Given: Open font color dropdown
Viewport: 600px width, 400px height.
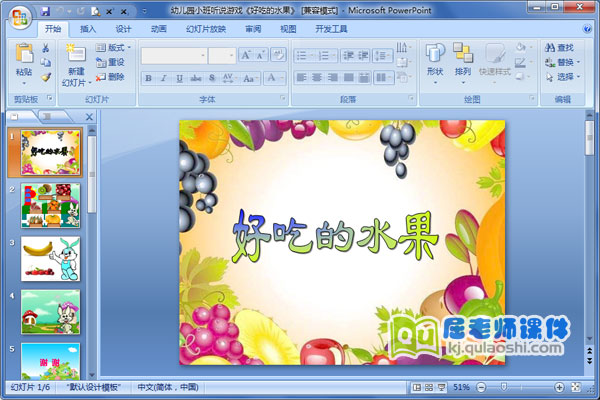Looking at the screenshot, I should click(x=274, y=78).
